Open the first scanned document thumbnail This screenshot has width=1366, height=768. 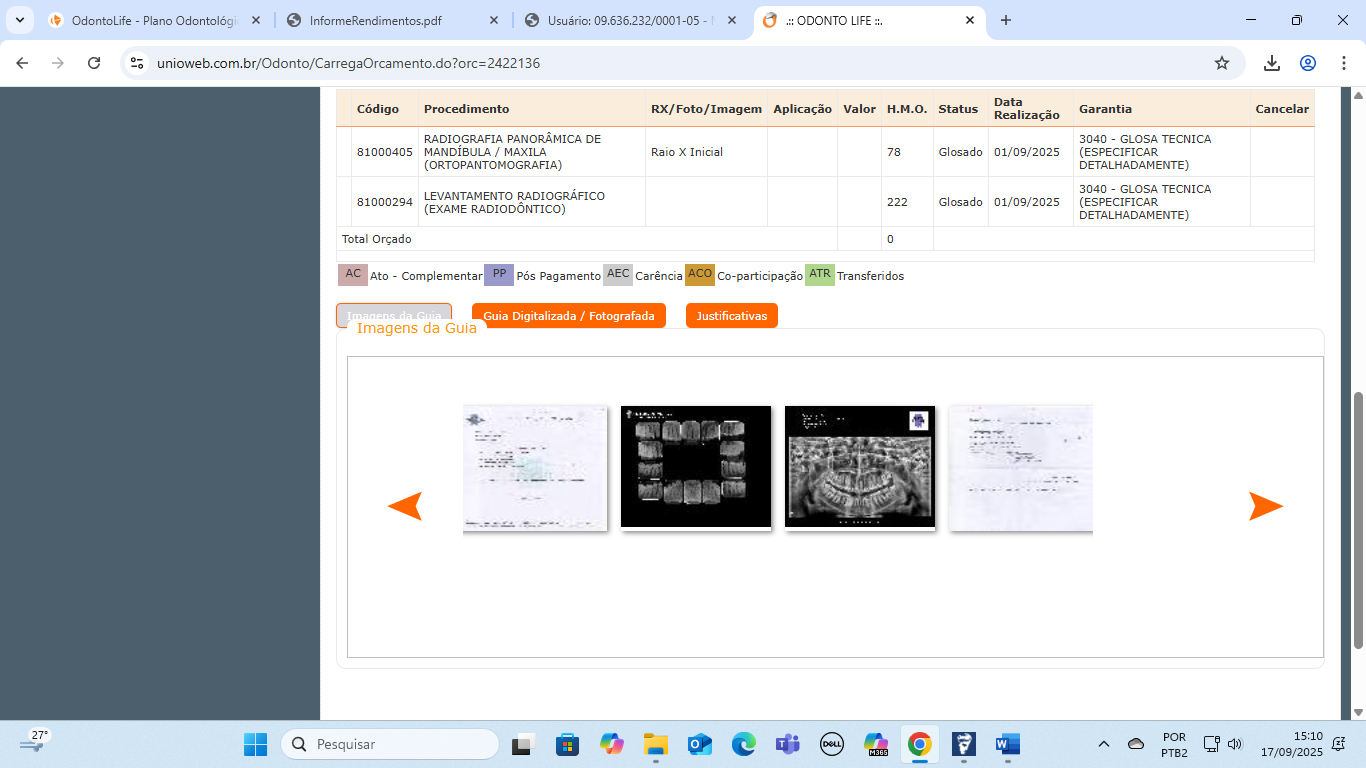click(535, 468)
